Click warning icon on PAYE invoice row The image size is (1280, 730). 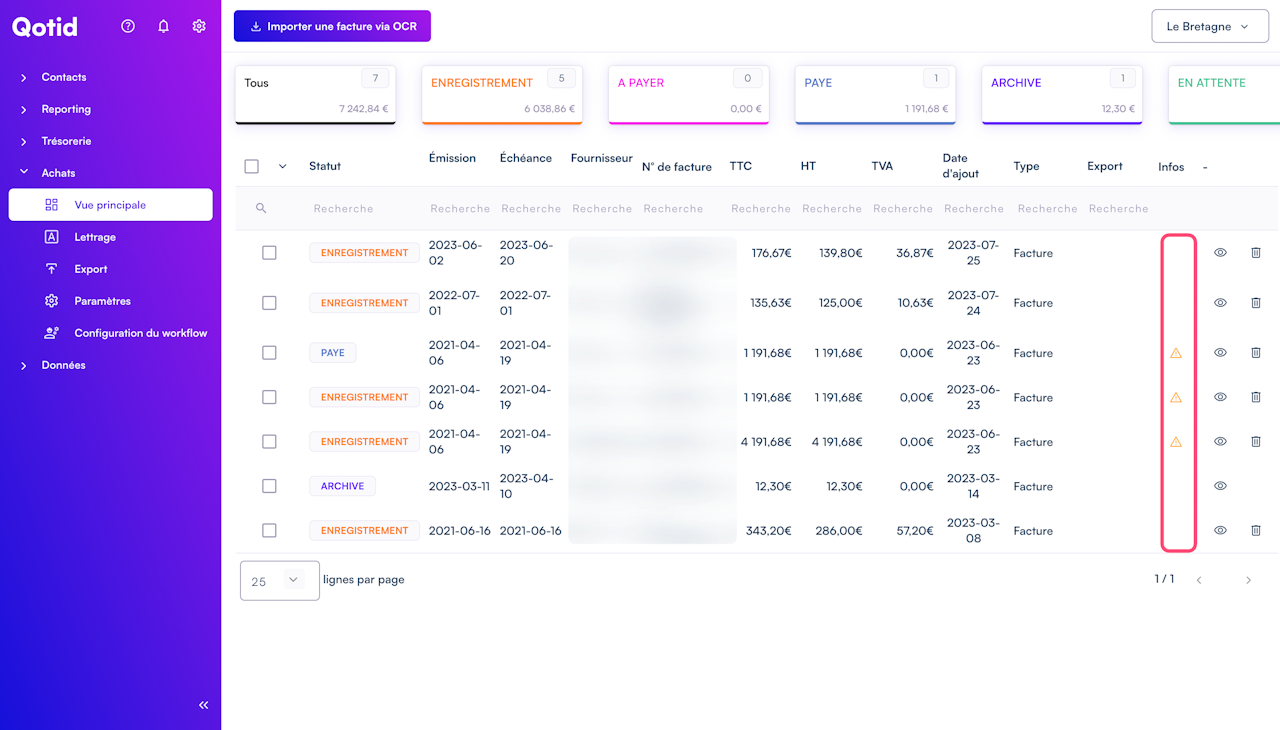pos(1176,353)
